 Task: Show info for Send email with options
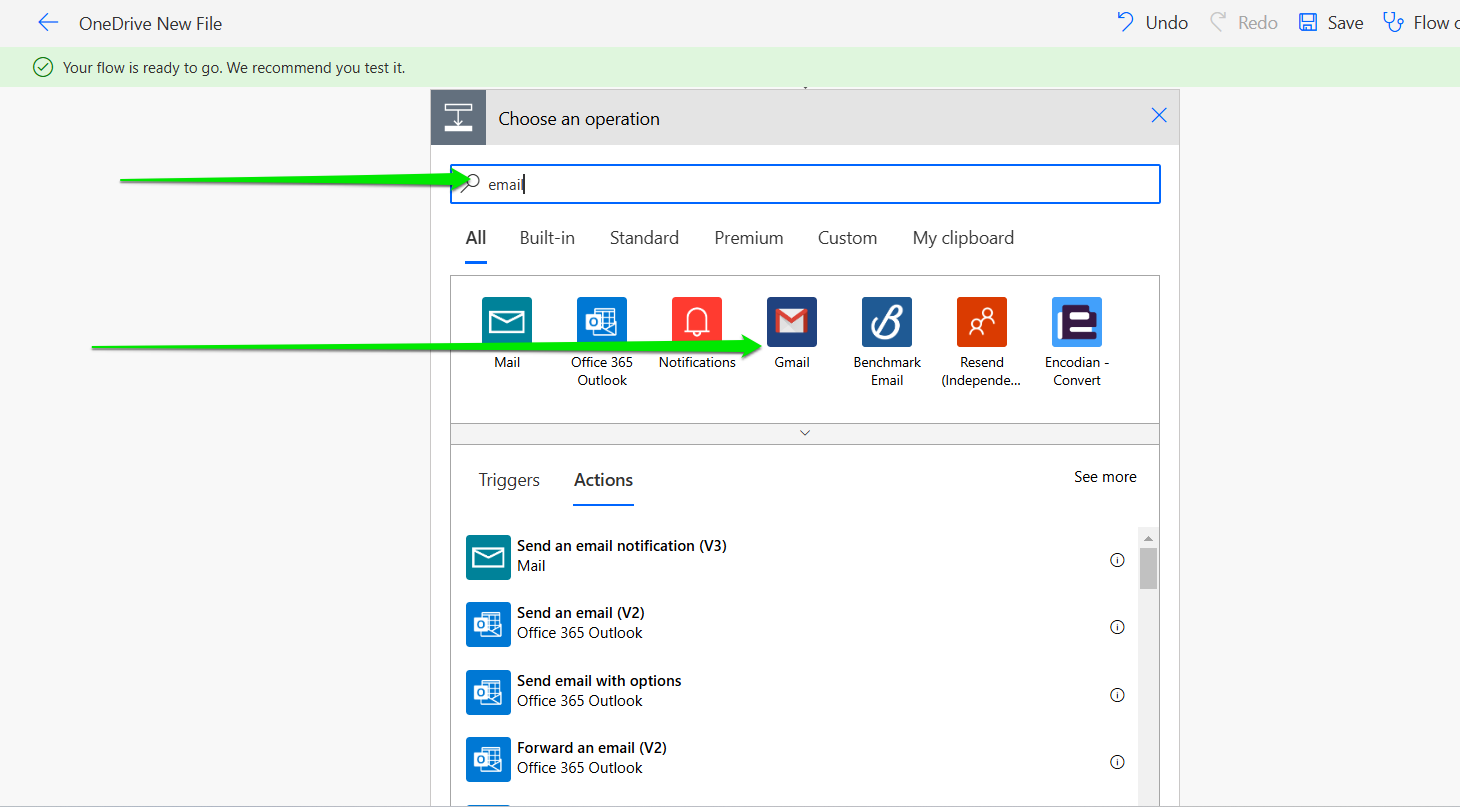(x=1118, y=695)
